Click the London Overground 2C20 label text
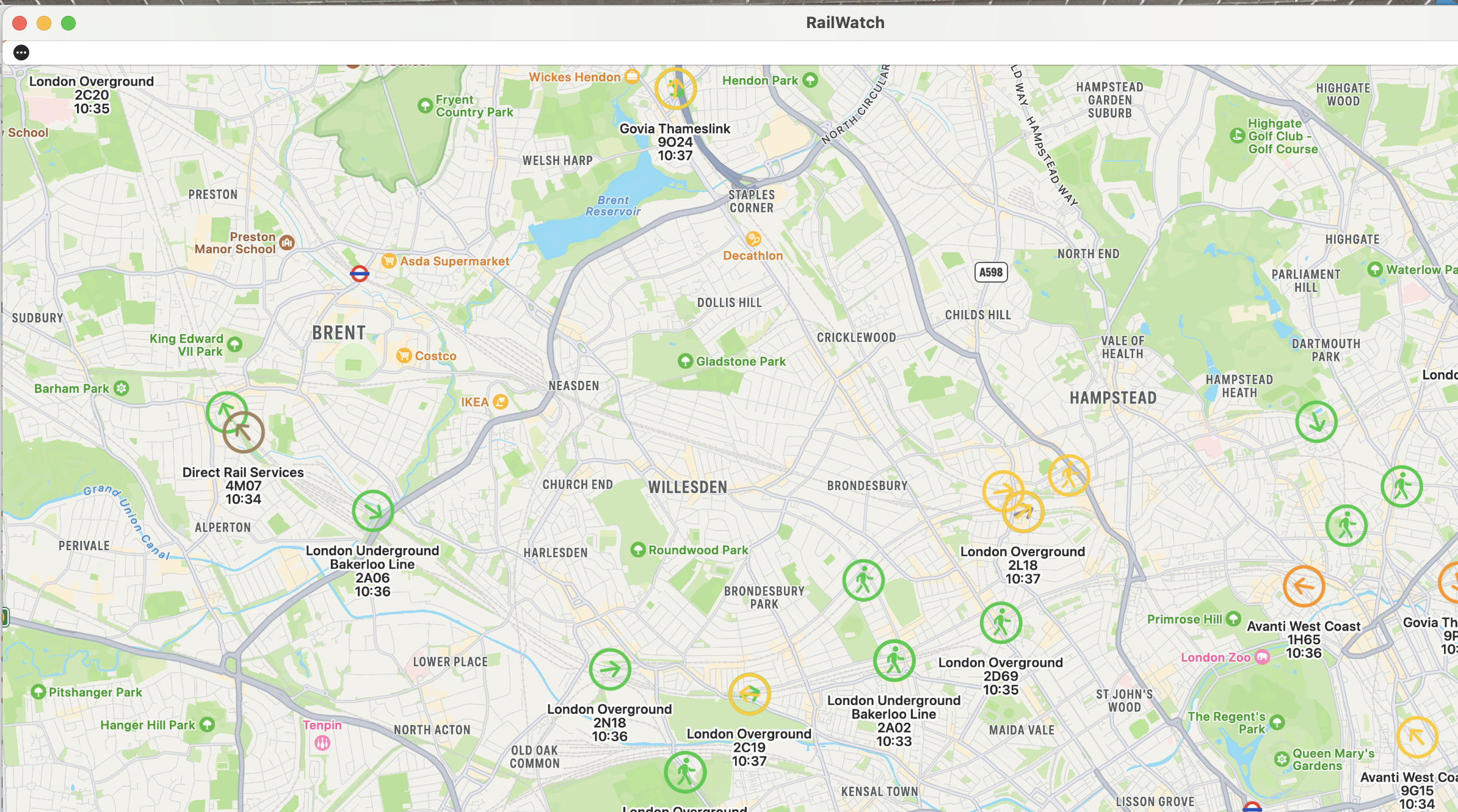 click(x=92, y=95)
